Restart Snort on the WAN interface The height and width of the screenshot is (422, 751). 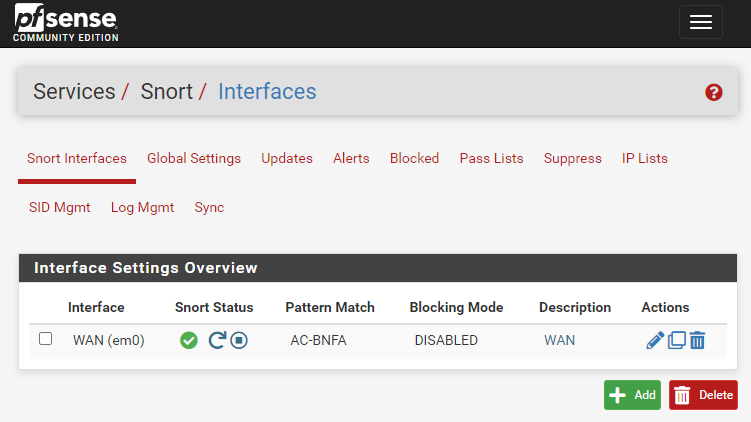click(217, 340)
